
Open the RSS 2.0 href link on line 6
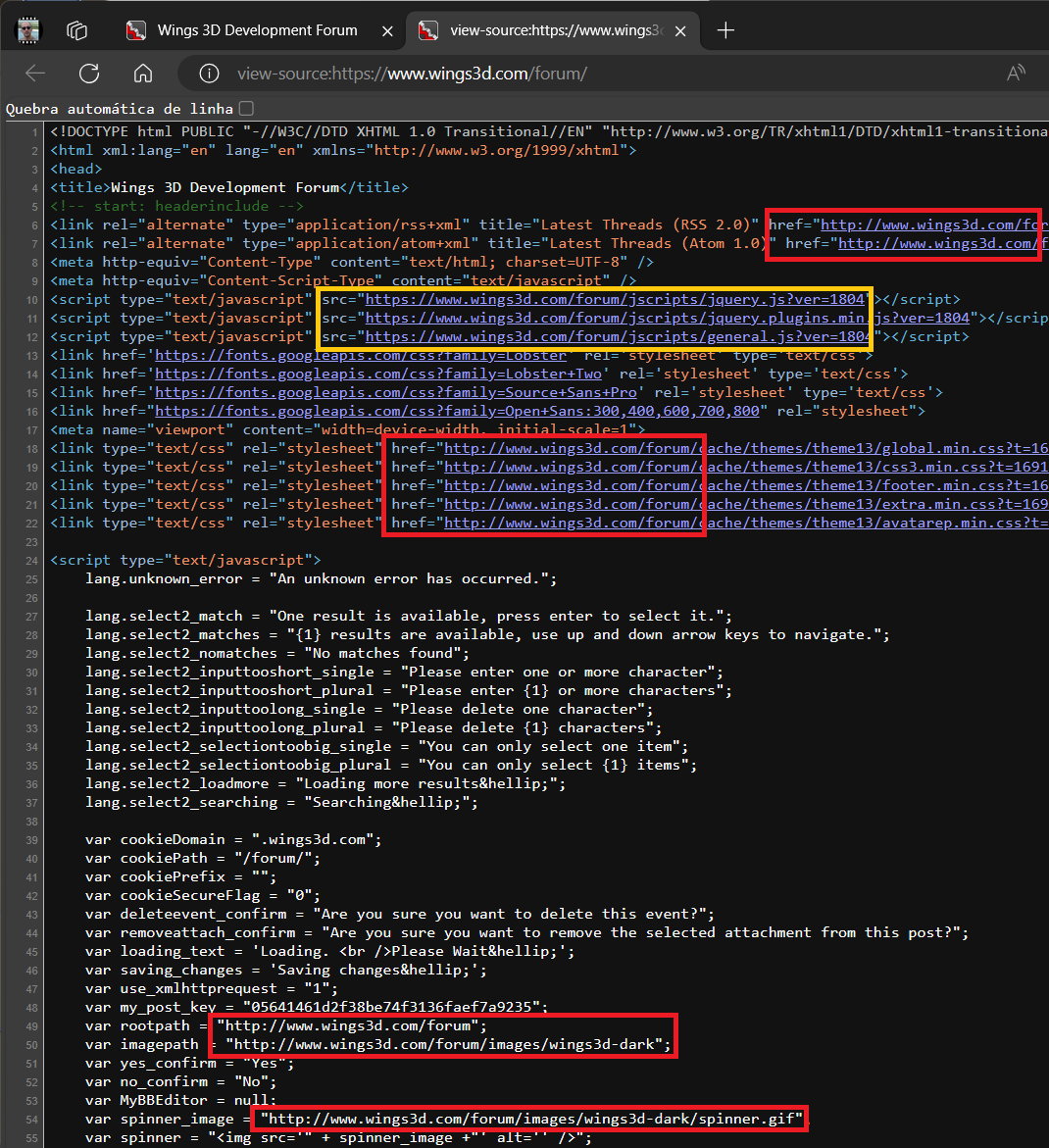coord(934,225)
